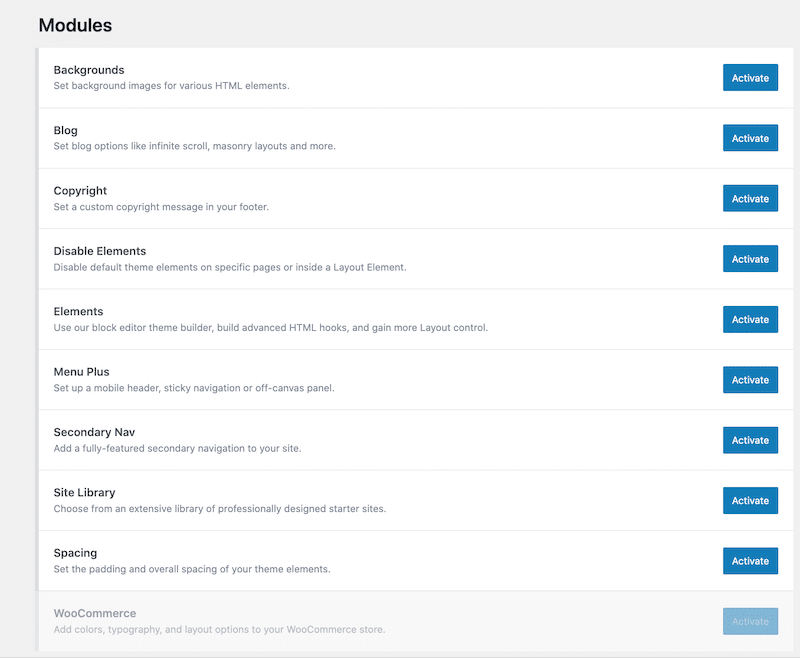Viewport: 800px width, 659px height.
Task: Activate the Elements module
Action: 750,320
